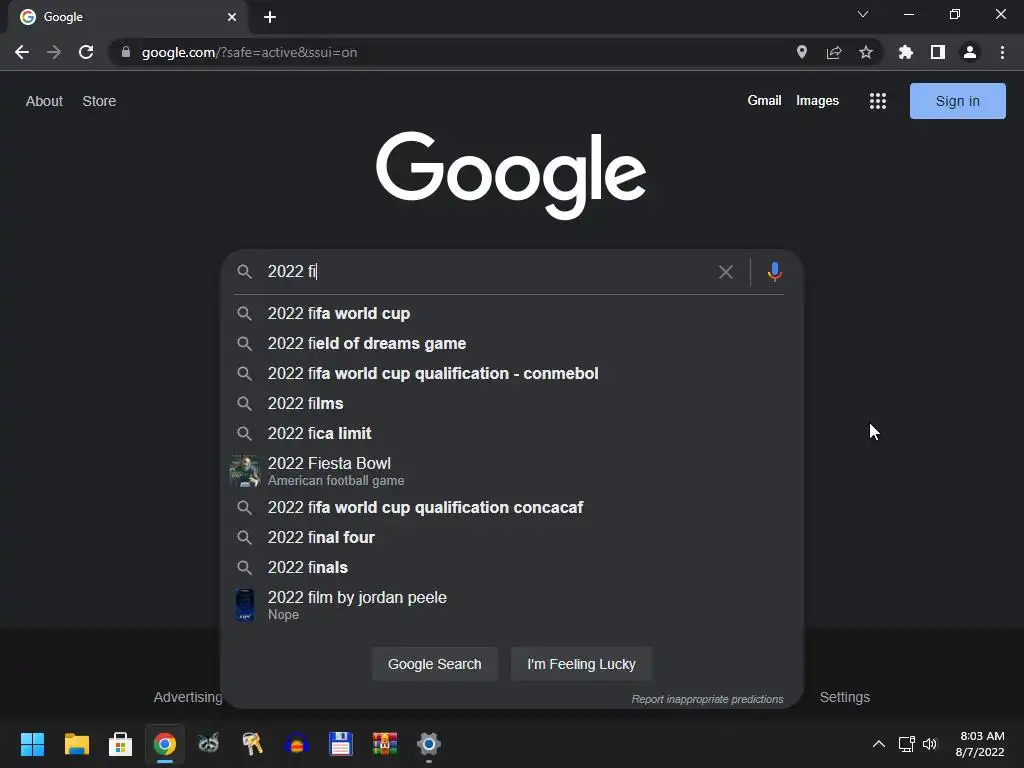Open Microsoft Store from taskbar
1024x768 pixels.
120,744
